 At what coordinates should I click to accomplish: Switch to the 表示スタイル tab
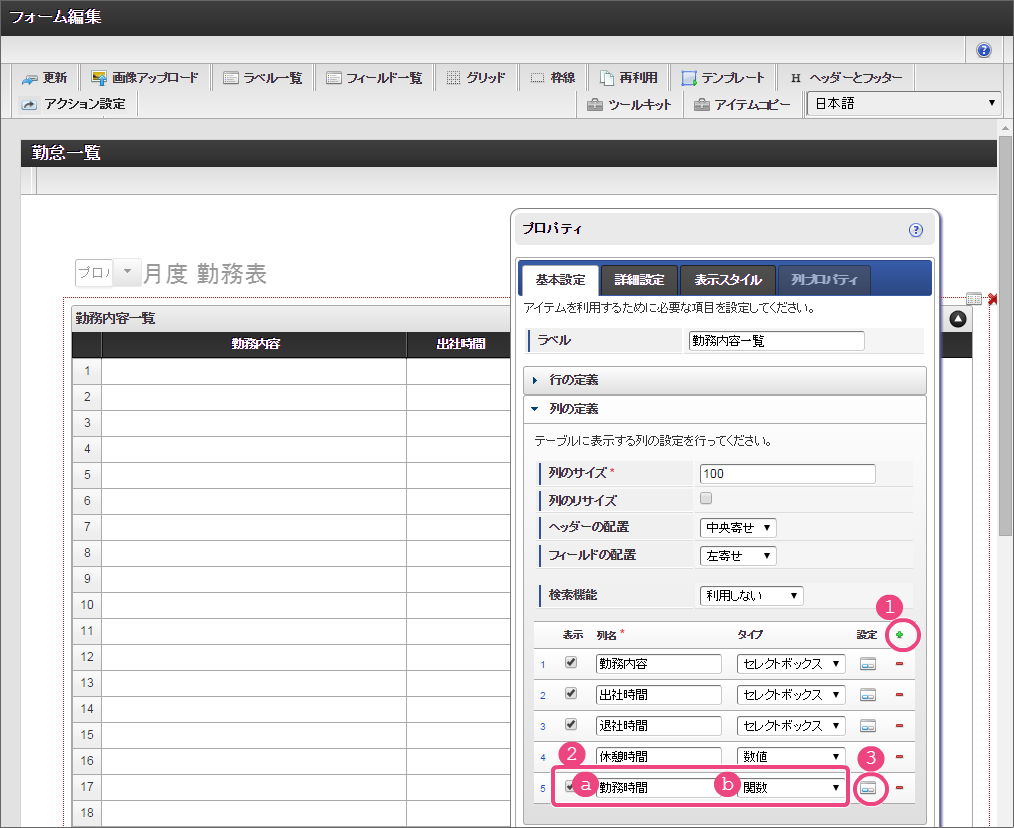[x=728, y=280]
